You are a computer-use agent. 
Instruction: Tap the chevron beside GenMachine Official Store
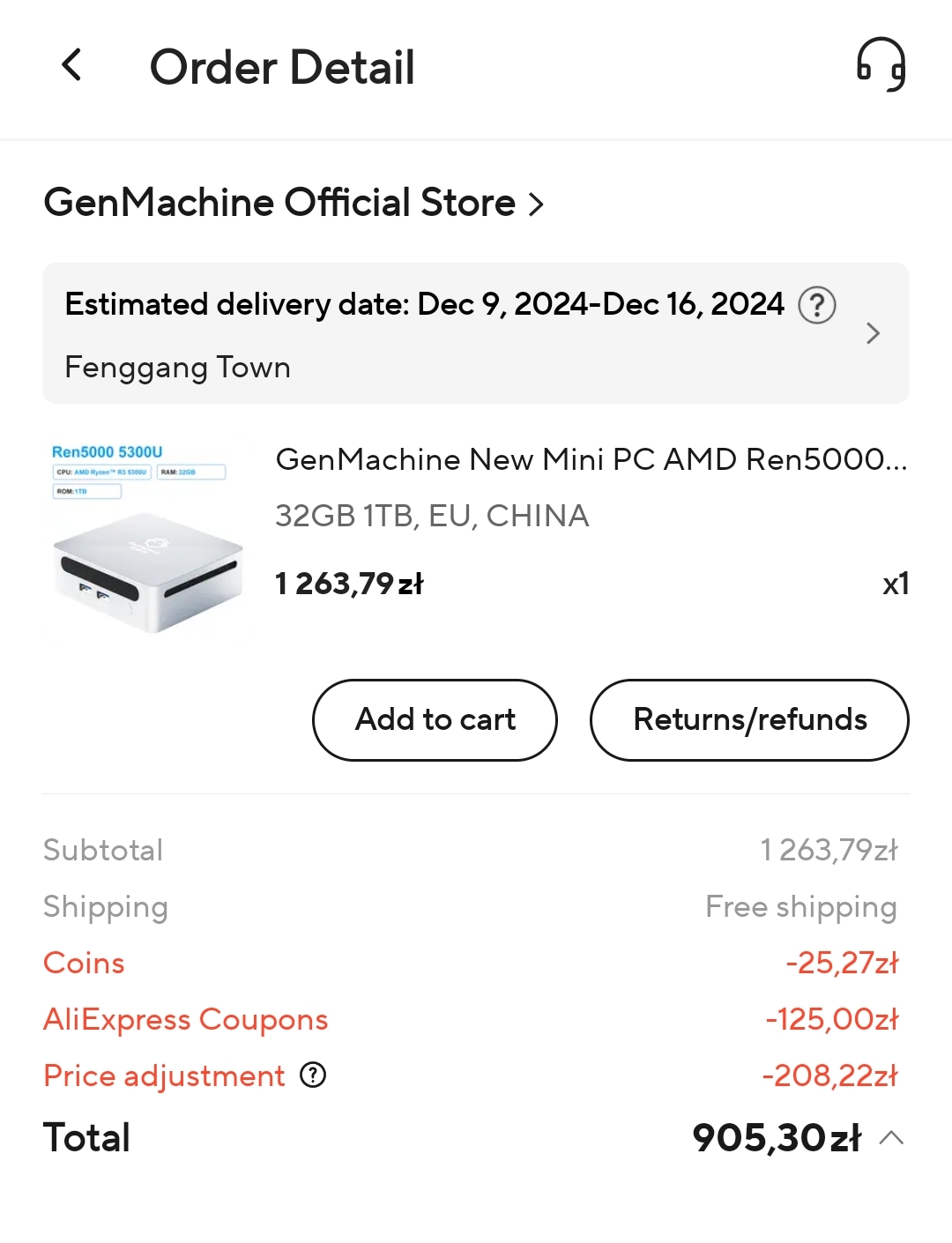point(536,205)
